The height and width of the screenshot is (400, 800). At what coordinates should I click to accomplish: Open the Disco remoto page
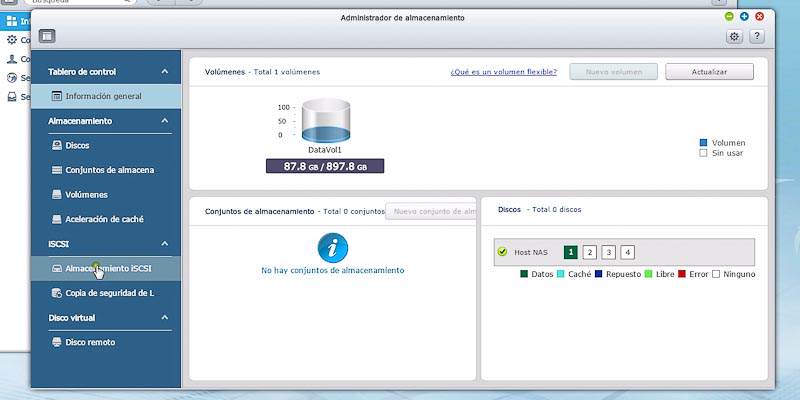click(106, 342)
